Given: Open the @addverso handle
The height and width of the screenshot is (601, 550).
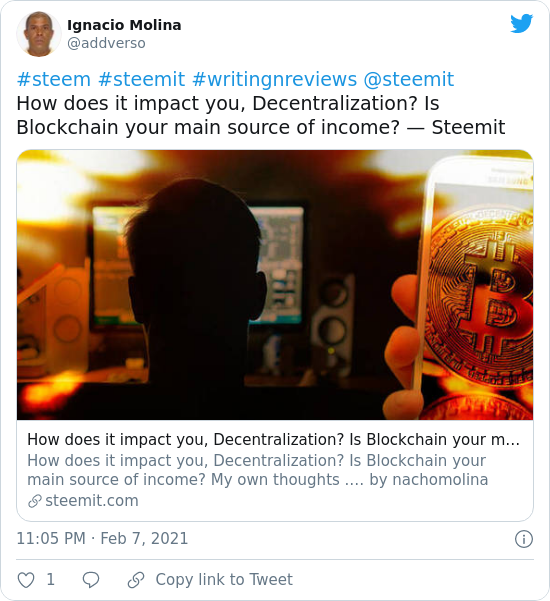Looking at the screenshot, I should [106, 43].
